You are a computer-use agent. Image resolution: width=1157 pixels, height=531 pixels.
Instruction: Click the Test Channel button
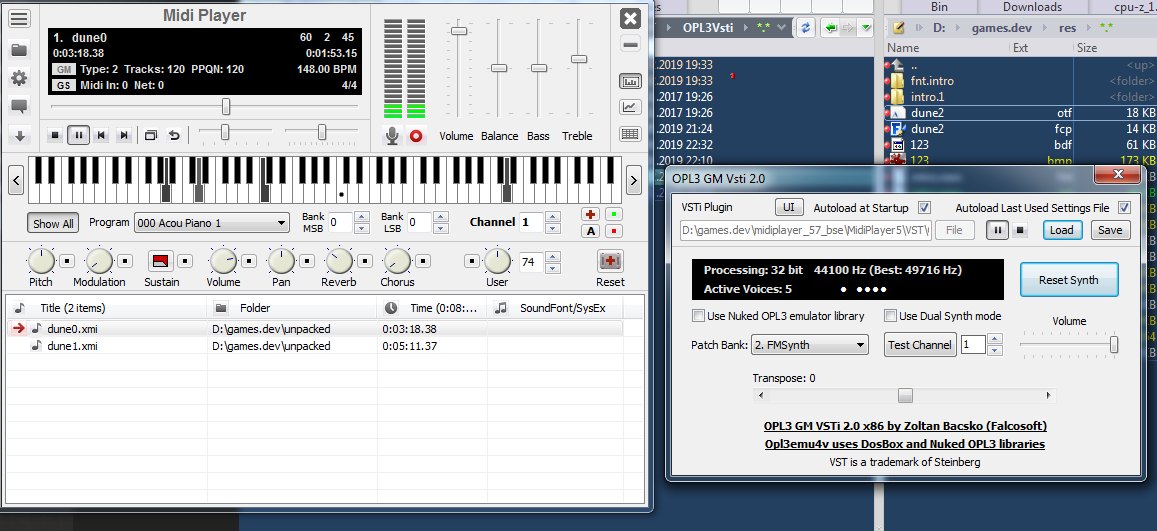coord(919,344)
